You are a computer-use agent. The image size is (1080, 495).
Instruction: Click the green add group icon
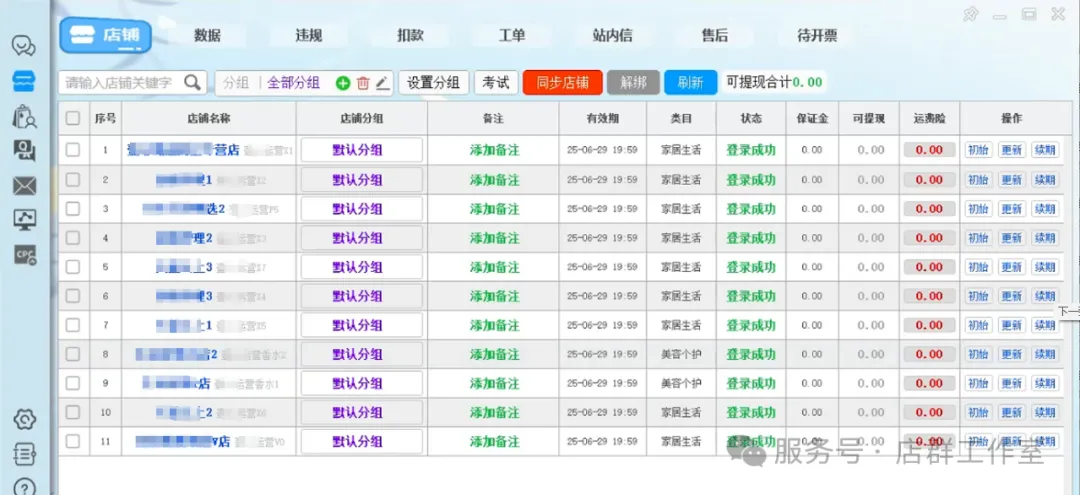coord(343,83)
